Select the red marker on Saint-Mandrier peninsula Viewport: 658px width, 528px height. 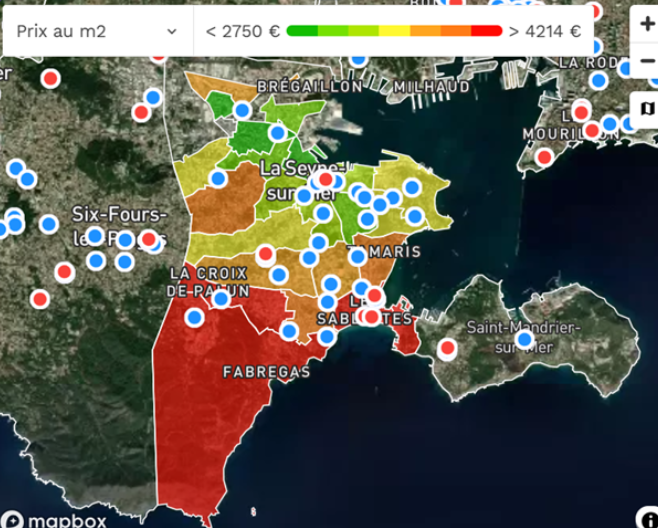pyautogui.click(x=447, y=348)
